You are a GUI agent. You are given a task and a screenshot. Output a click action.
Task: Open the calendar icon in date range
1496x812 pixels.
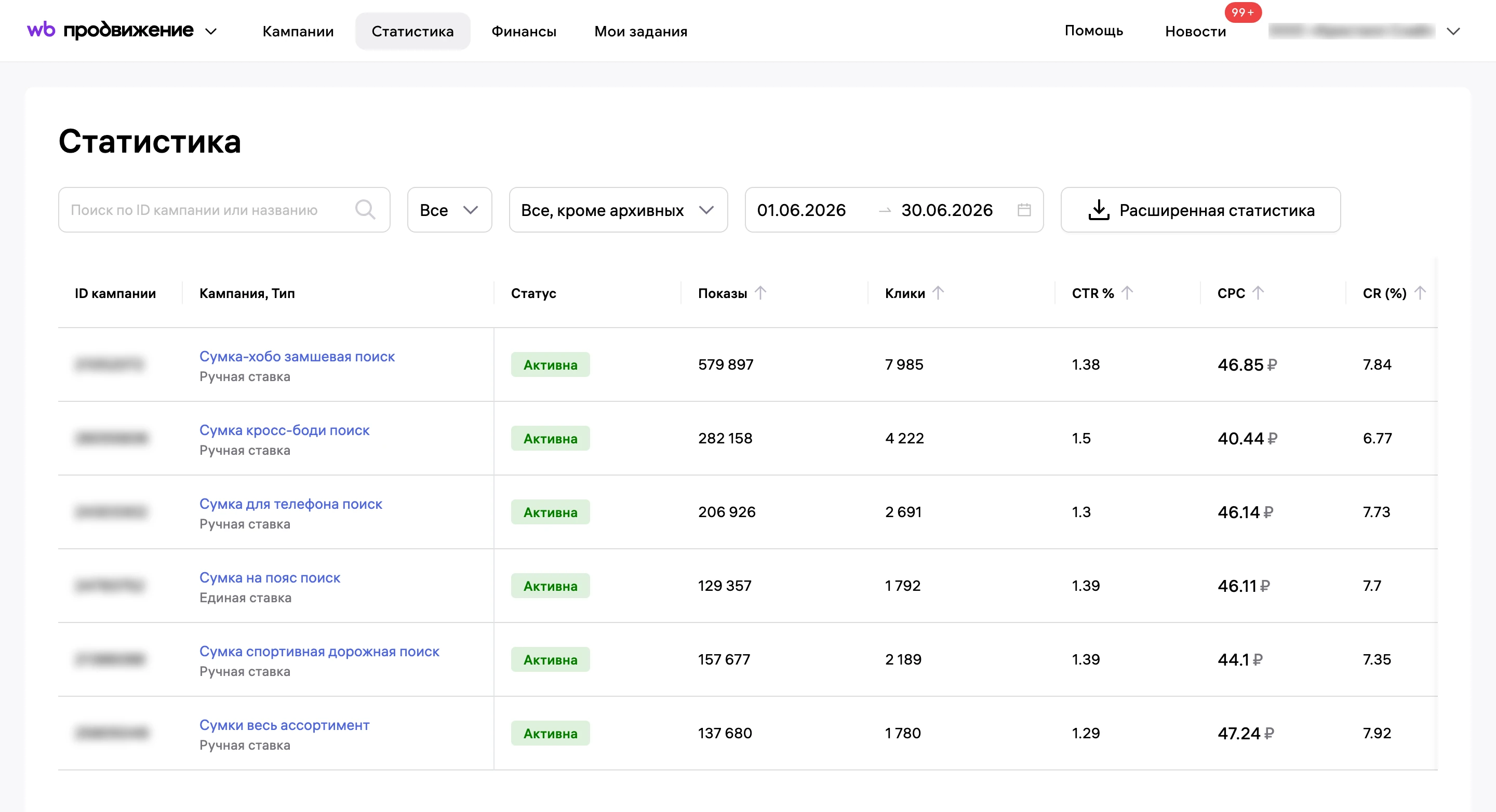1024,210
